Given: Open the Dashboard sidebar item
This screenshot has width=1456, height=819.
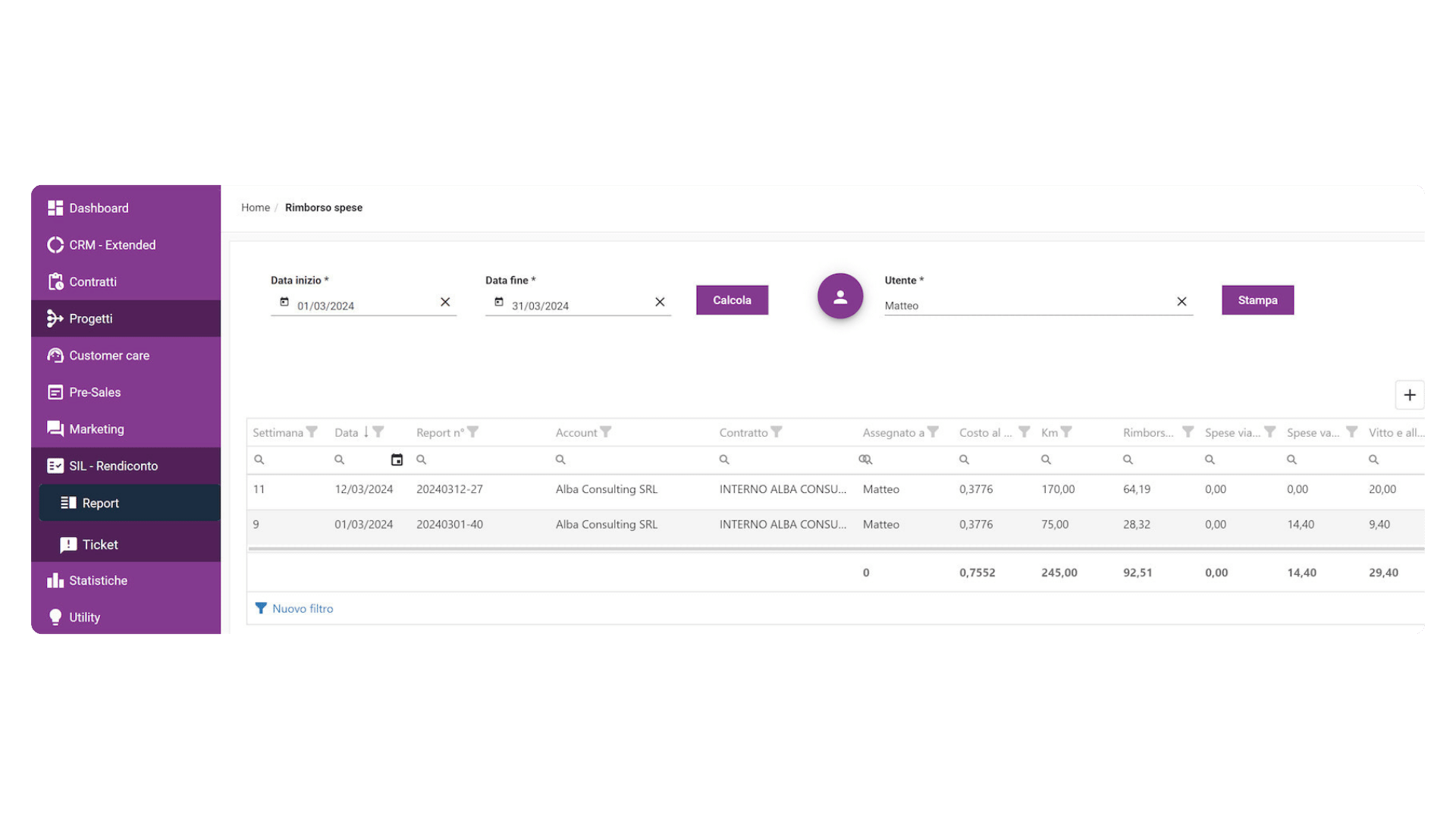Looking at the screenshot, I should [x=126, y=208].
